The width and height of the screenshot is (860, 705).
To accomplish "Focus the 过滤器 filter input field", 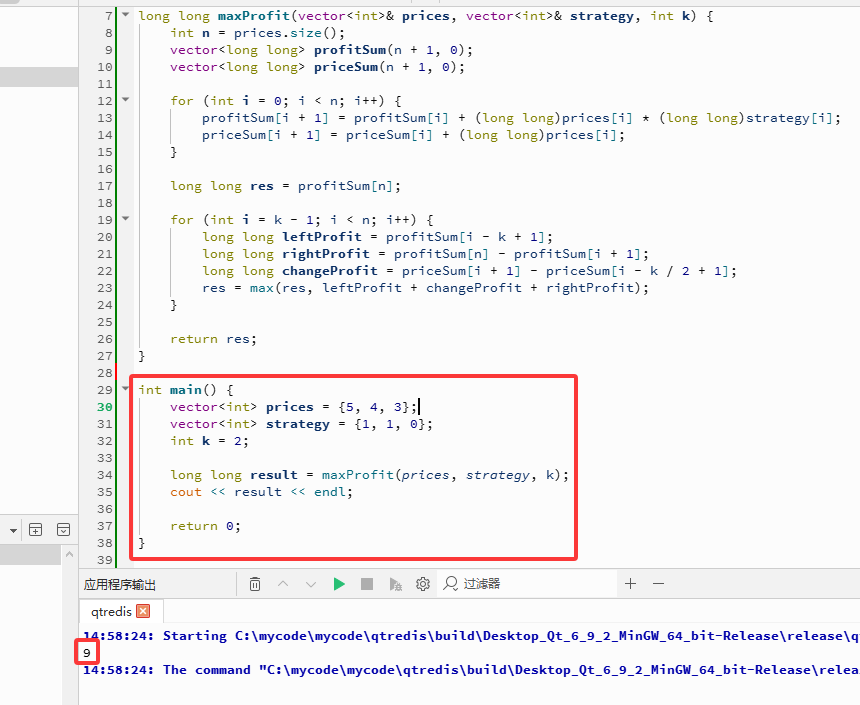I will [529, 583].
